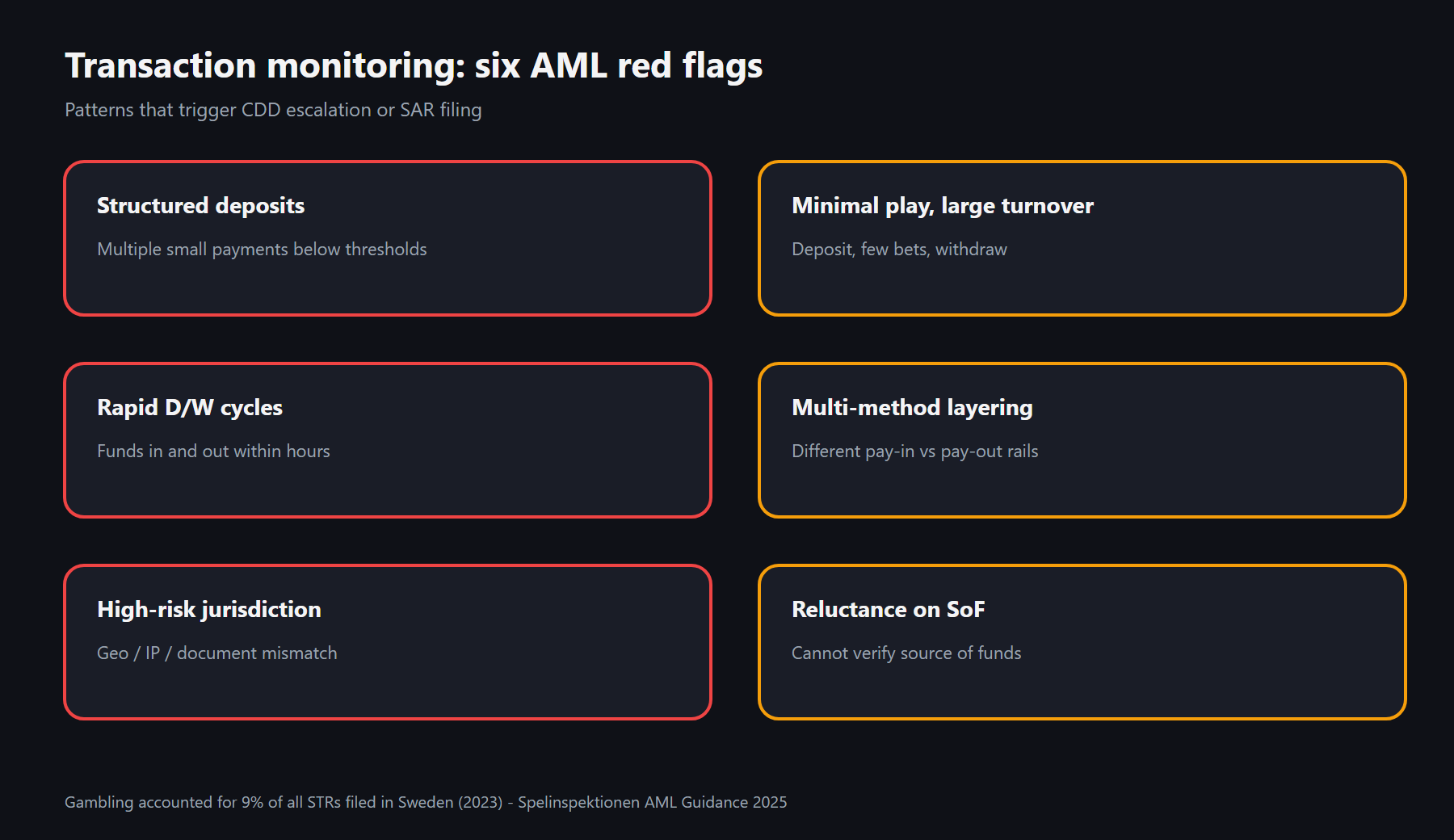Screen dimensions: 1454x840
Task: Select 'Funds in and out within hours' text
Action: [213, 451]
